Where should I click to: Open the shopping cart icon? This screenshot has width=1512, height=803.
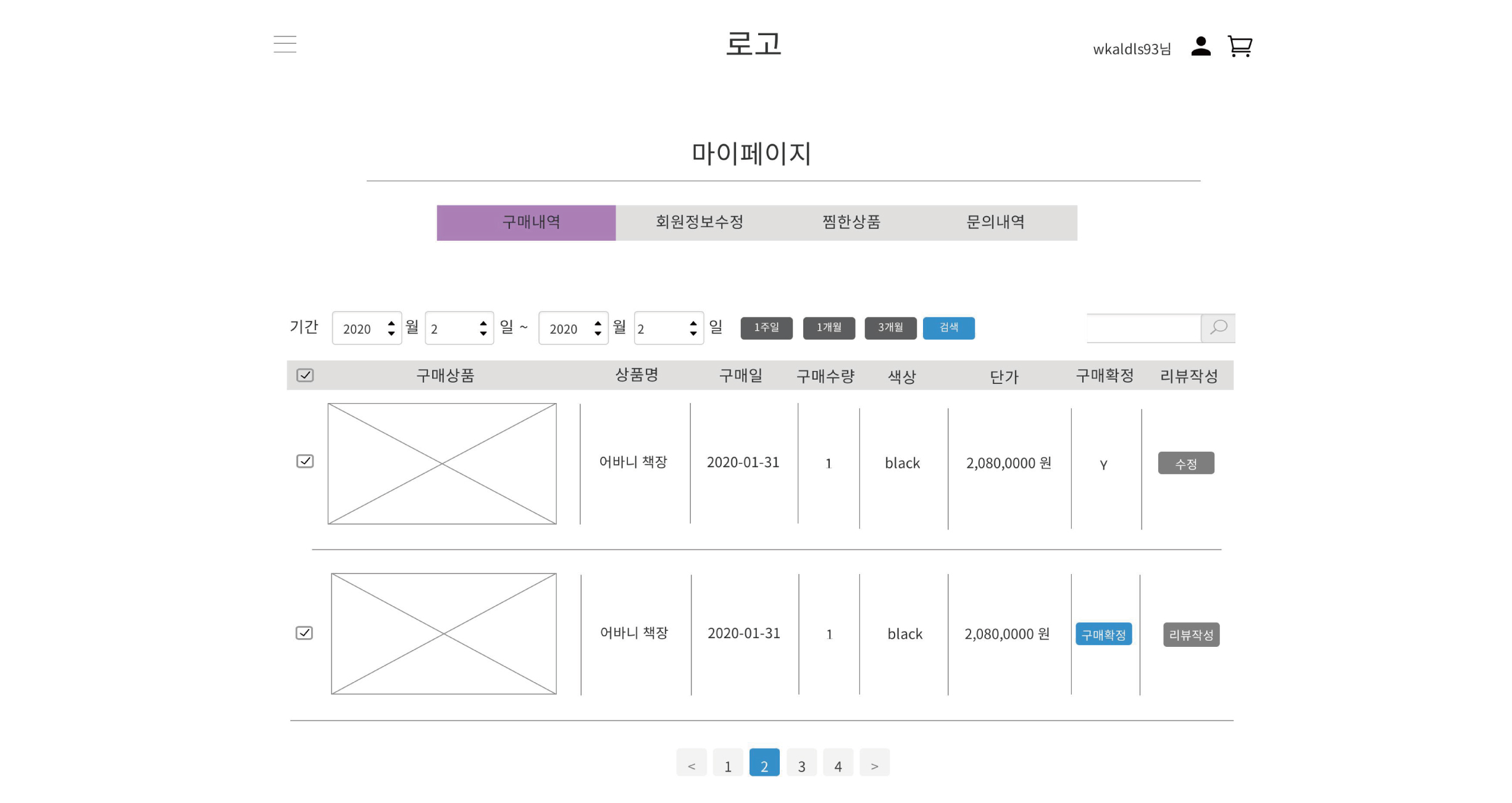(x=1240, y=46)
